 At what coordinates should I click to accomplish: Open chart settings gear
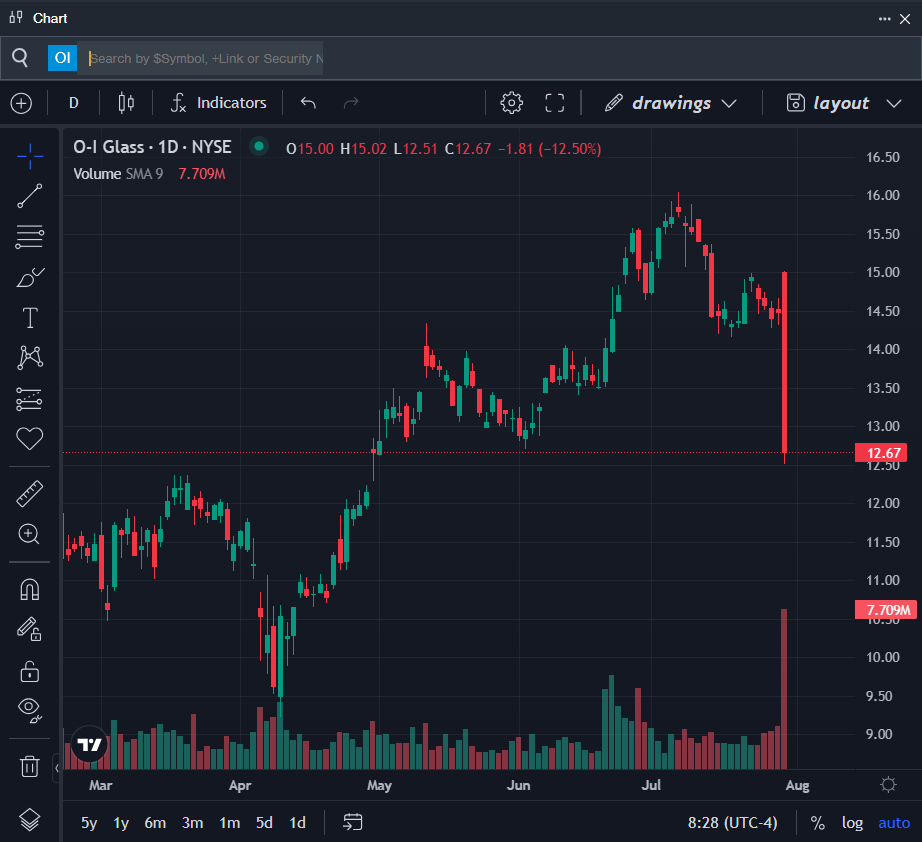pos(512,103)
